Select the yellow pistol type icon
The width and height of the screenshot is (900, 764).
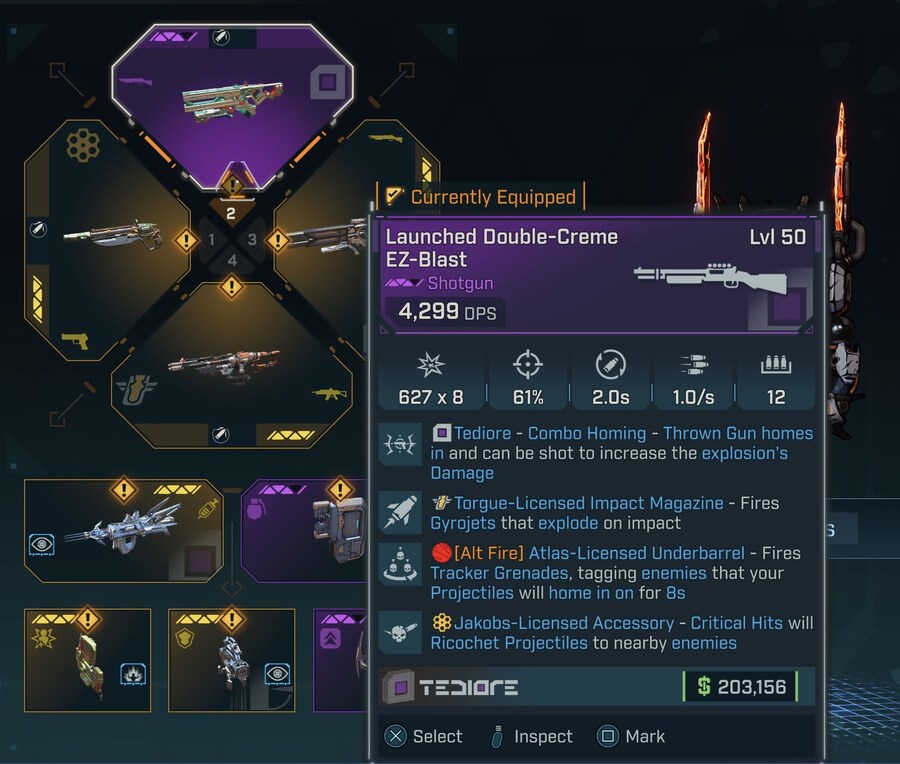click(75, 341)
